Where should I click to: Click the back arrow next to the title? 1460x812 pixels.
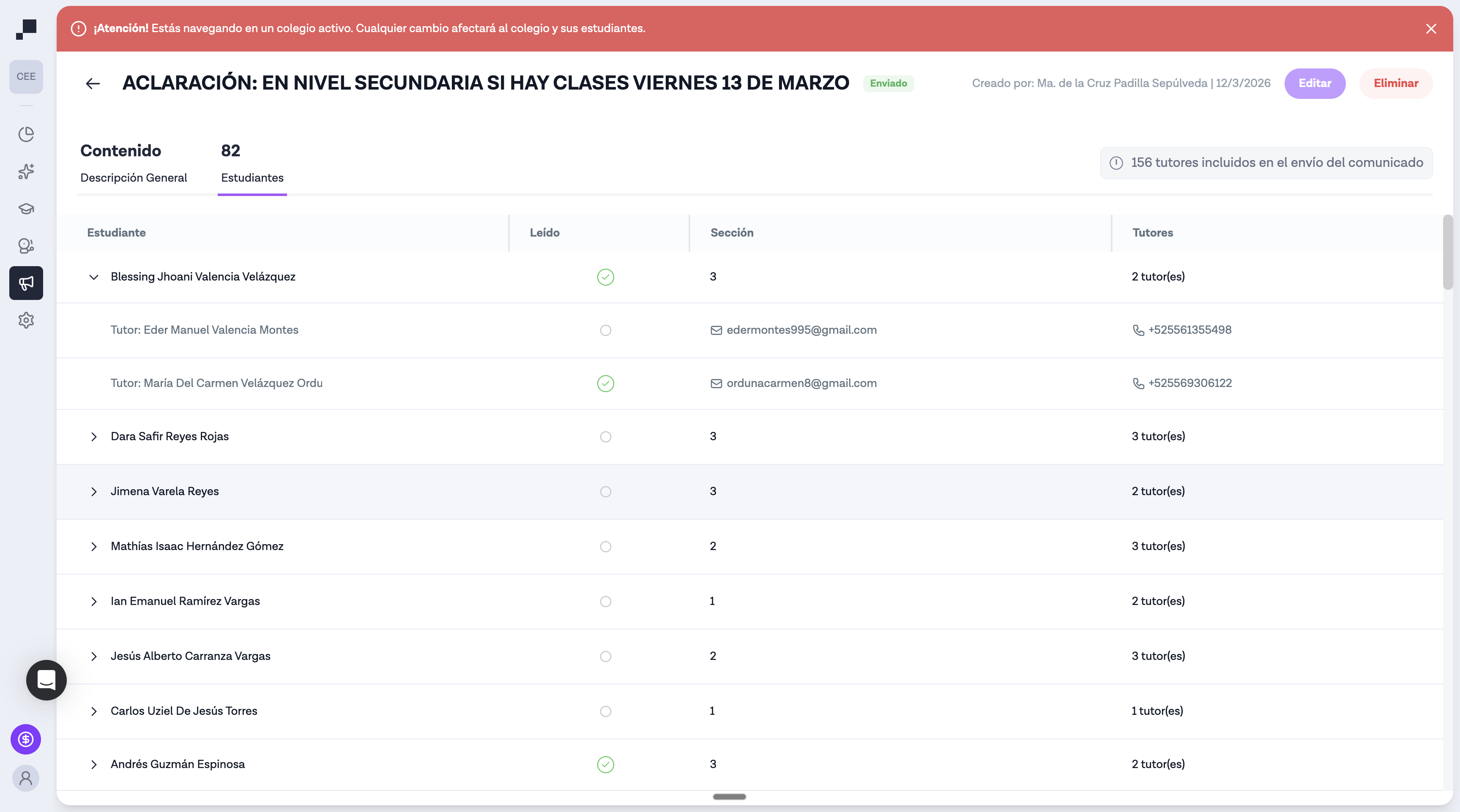[93, 84]
